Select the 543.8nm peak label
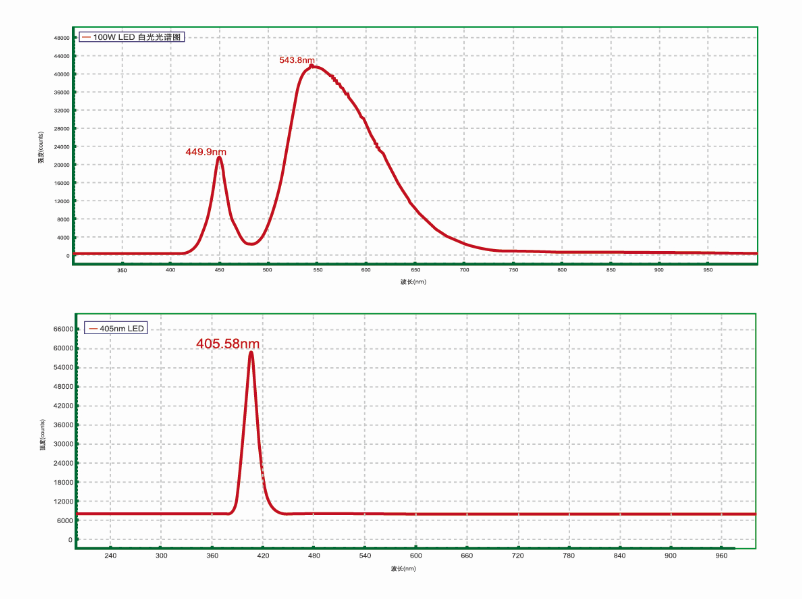Image resolution: width=802 pixels, height=599 pixels. [x=297, y=60]
